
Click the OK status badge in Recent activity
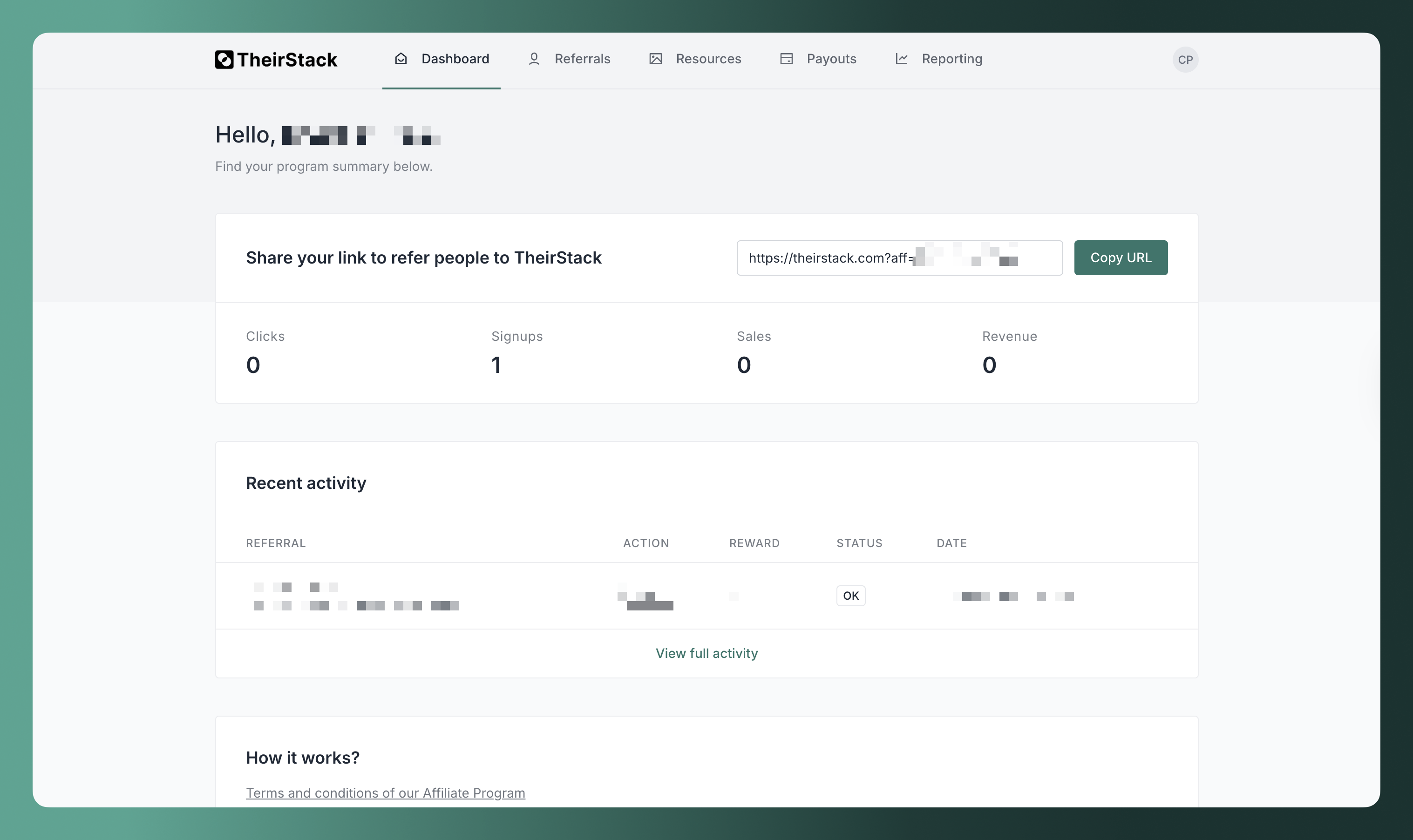tap(851, 596)
